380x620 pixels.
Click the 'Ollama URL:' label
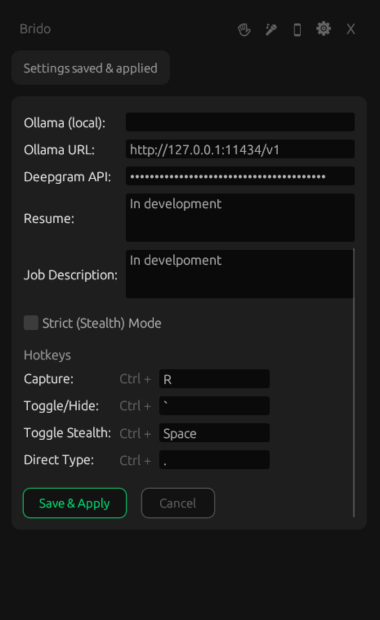coord(59,150)
